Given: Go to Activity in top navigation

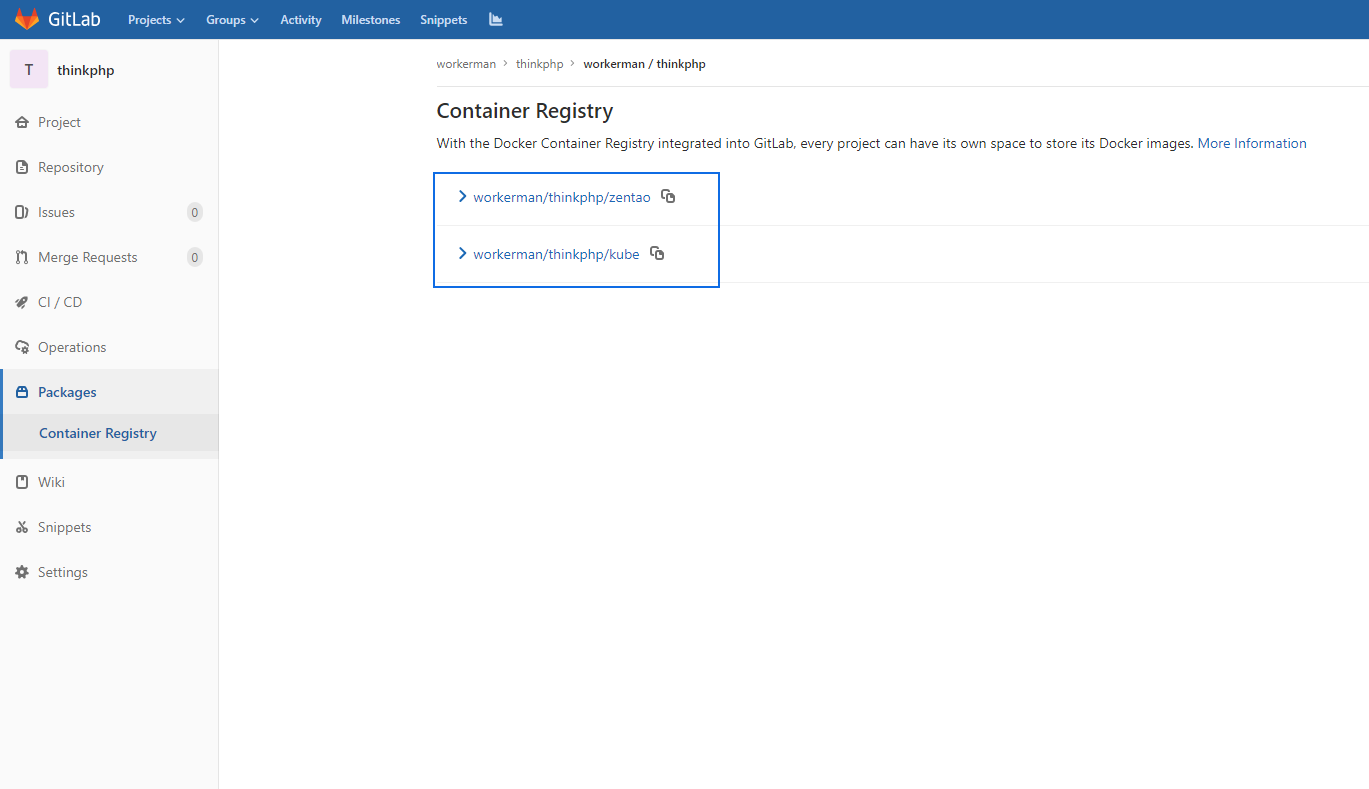Looking at the screenshot, I should 301,19.
